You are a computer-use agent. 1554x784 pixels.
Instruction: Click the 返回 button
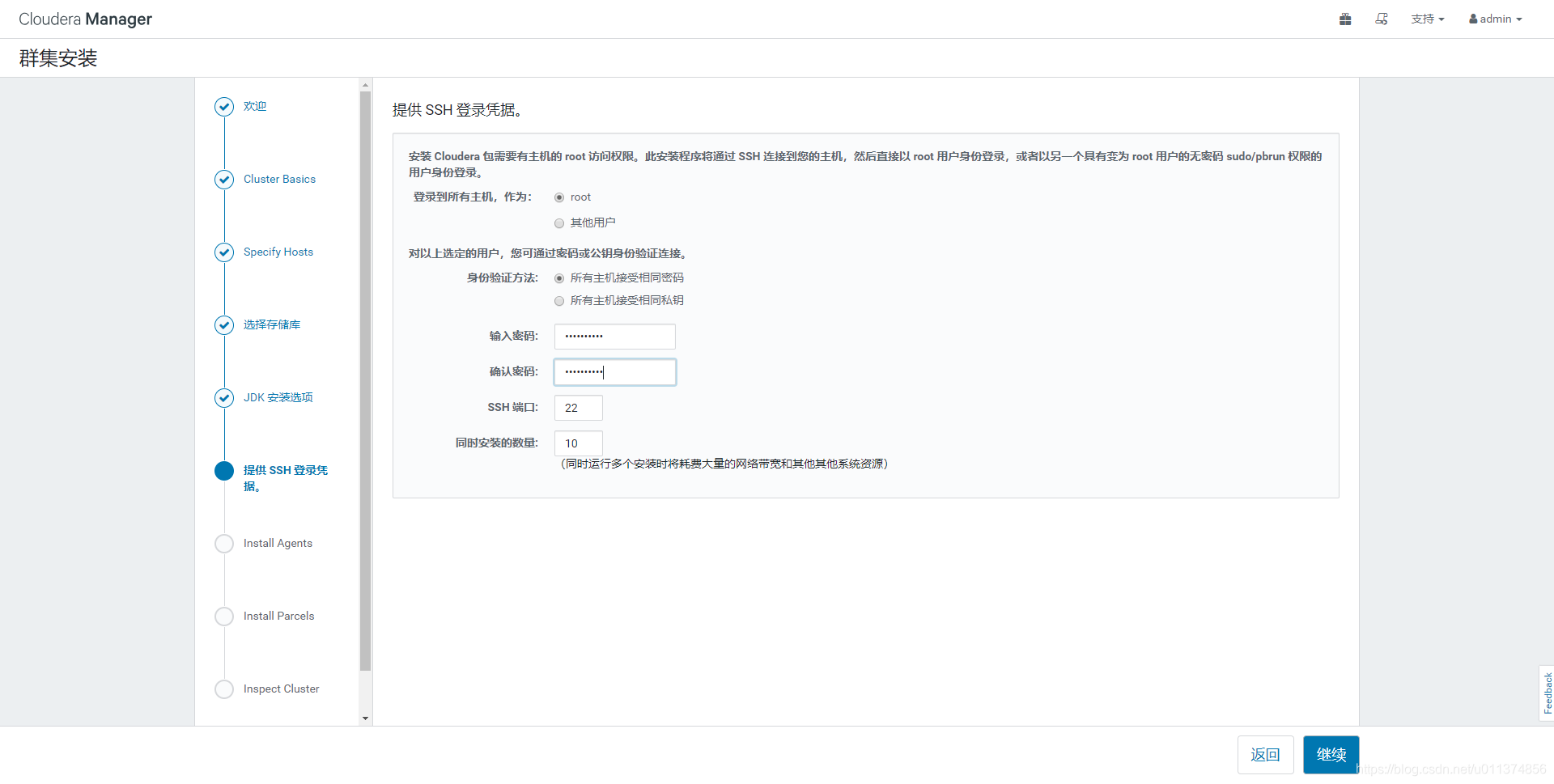click(1266, 755)
